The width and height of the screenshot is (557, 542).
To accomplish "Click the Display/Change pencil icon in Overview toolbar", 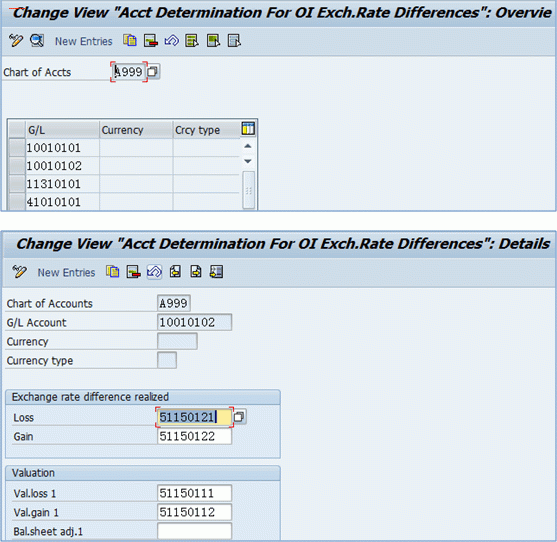I will point(16,40).
